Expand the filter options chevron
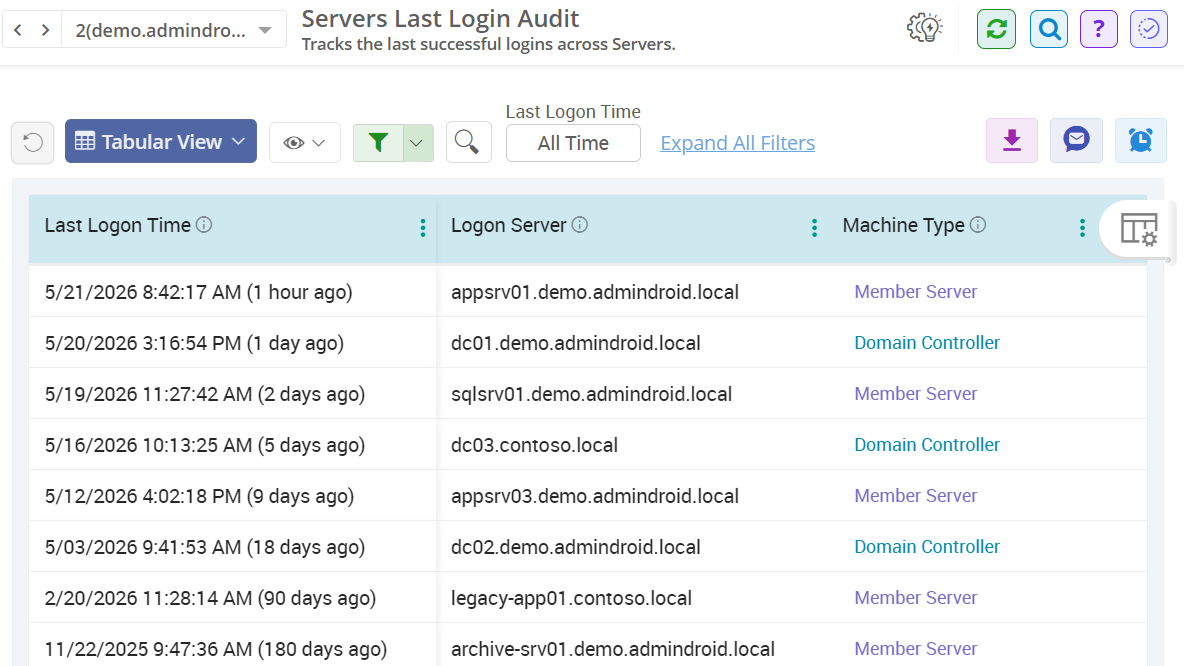Viewport: 1184px width, 666px height. tap(418, 143)
